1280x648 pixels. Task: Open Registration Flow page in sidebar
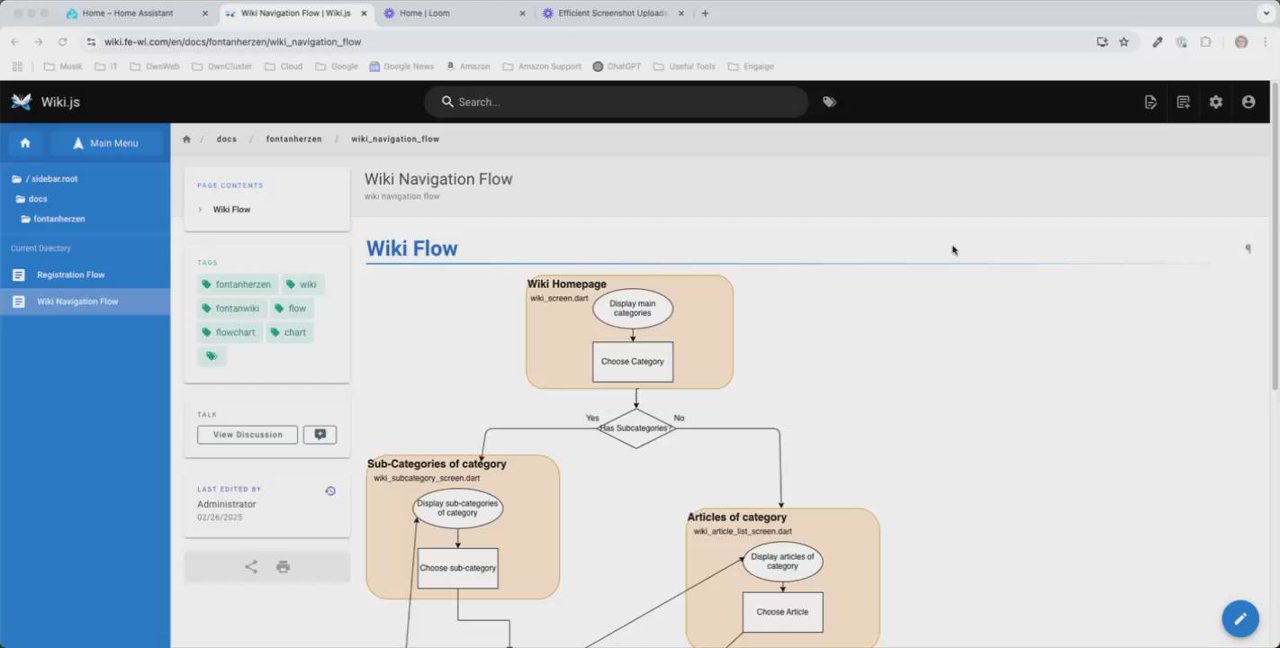click(x=85, y=275)
